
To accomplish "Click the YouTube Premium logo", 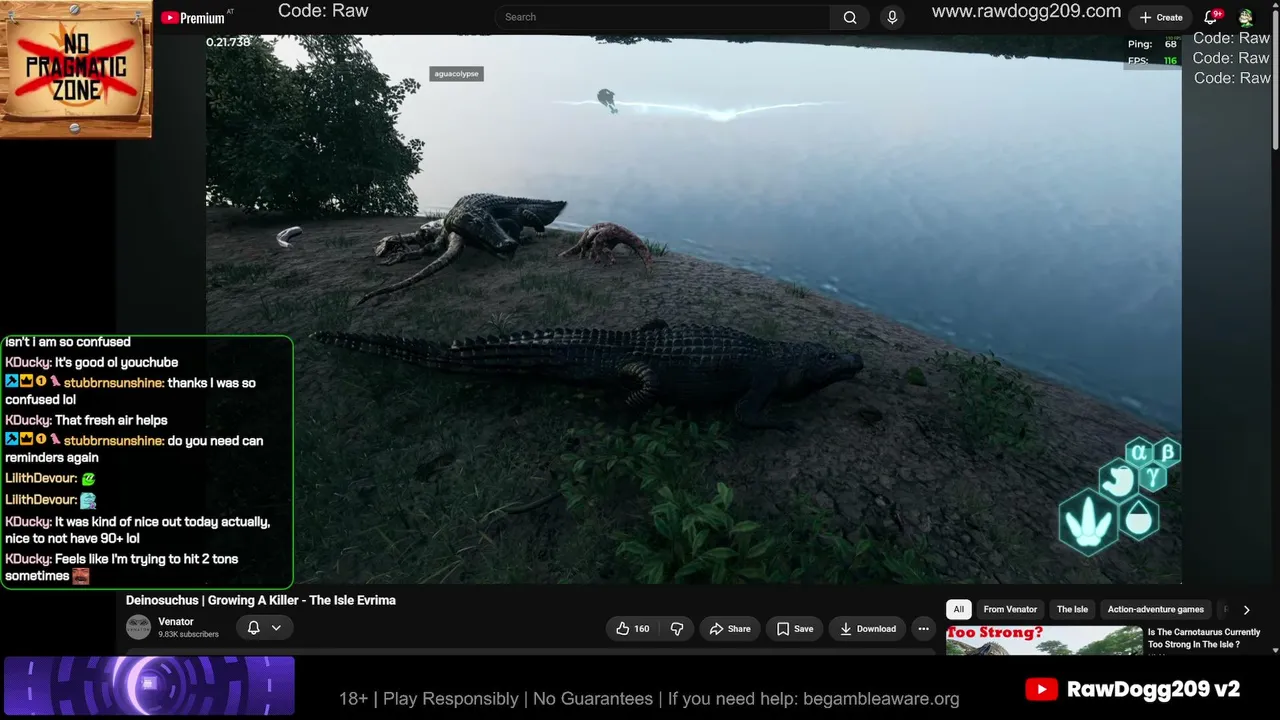I will click(193, 18).
